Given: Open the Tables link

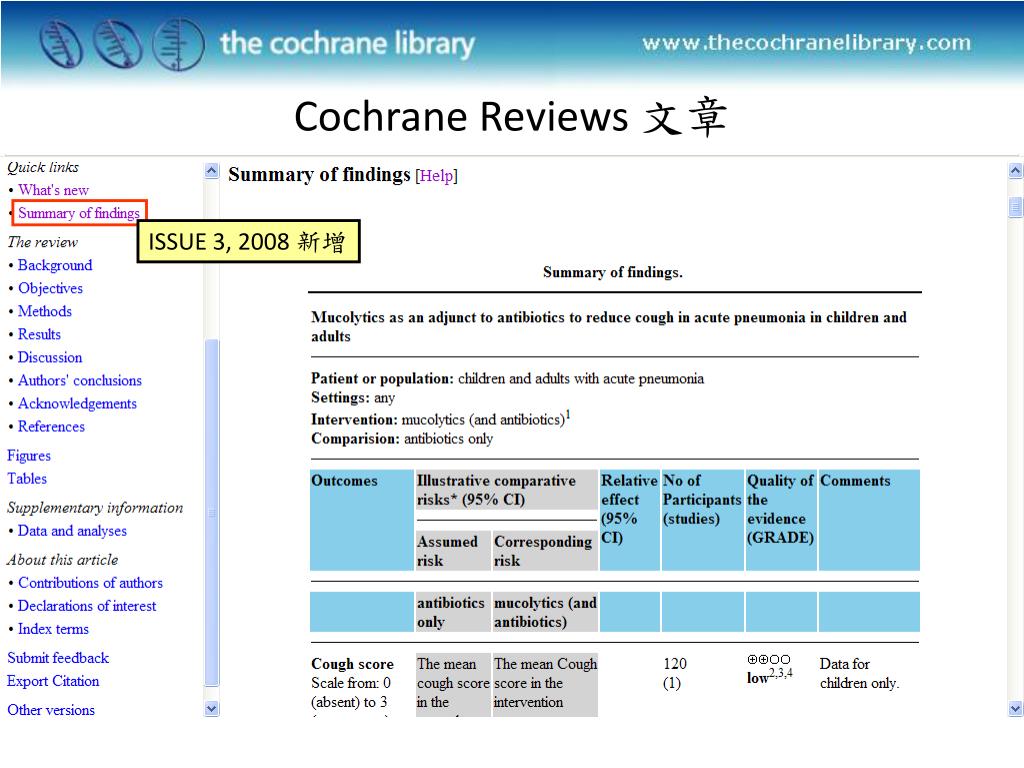Looking at the screenshot, I should click(27, 479).
